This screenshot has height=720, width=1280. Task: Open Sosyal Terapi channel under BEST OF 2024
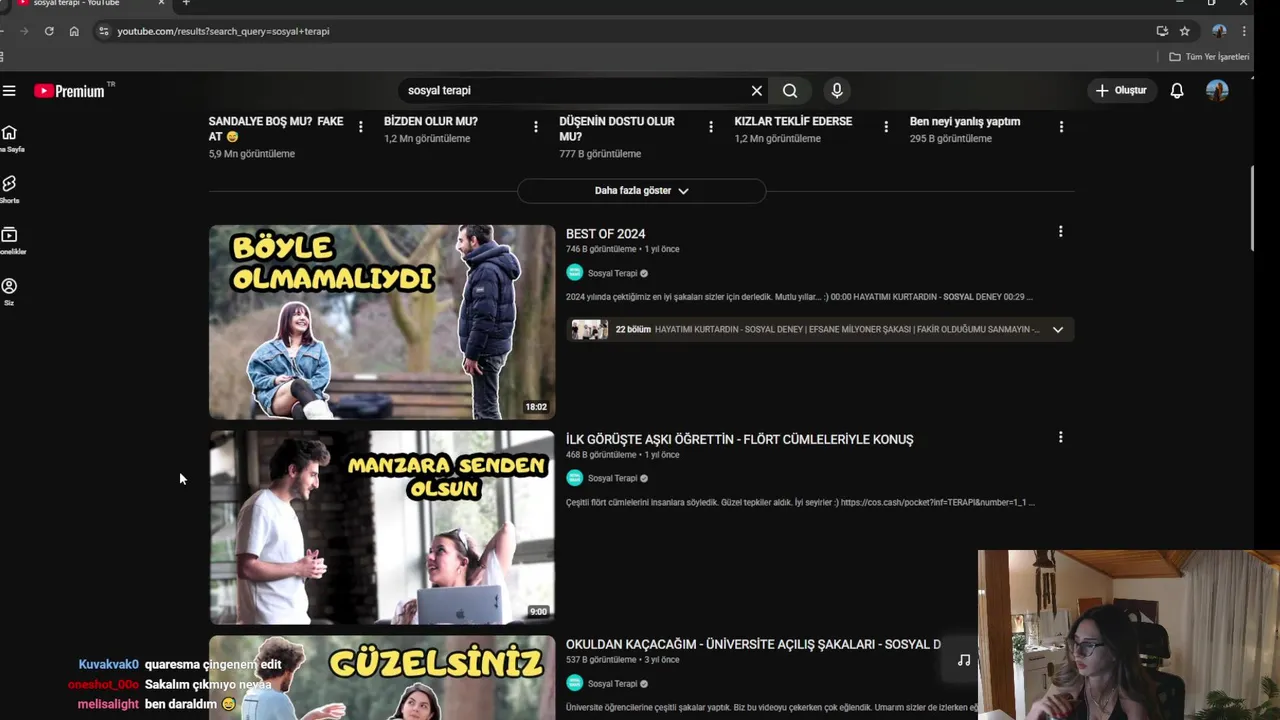tap(612, 273)
